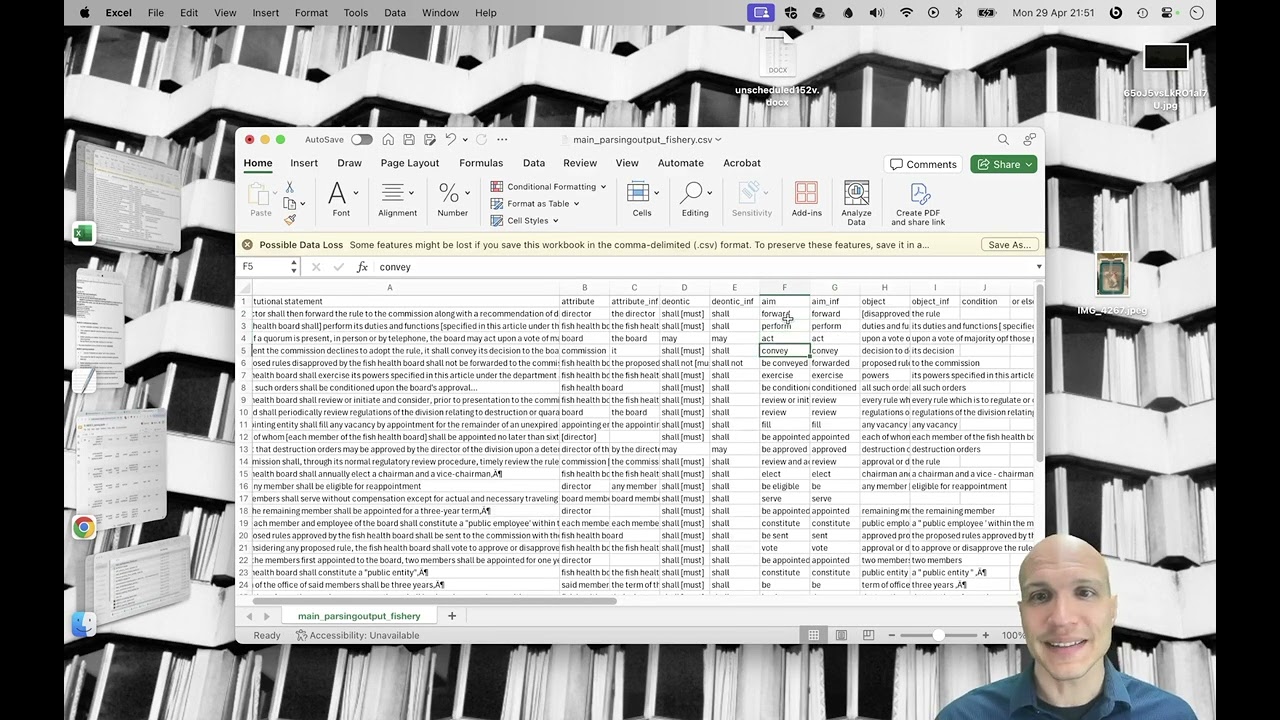Screen dimensions: 1280x720
Task: Click the Search magnifier in Excel title bar
Action: click(1003, 140)
